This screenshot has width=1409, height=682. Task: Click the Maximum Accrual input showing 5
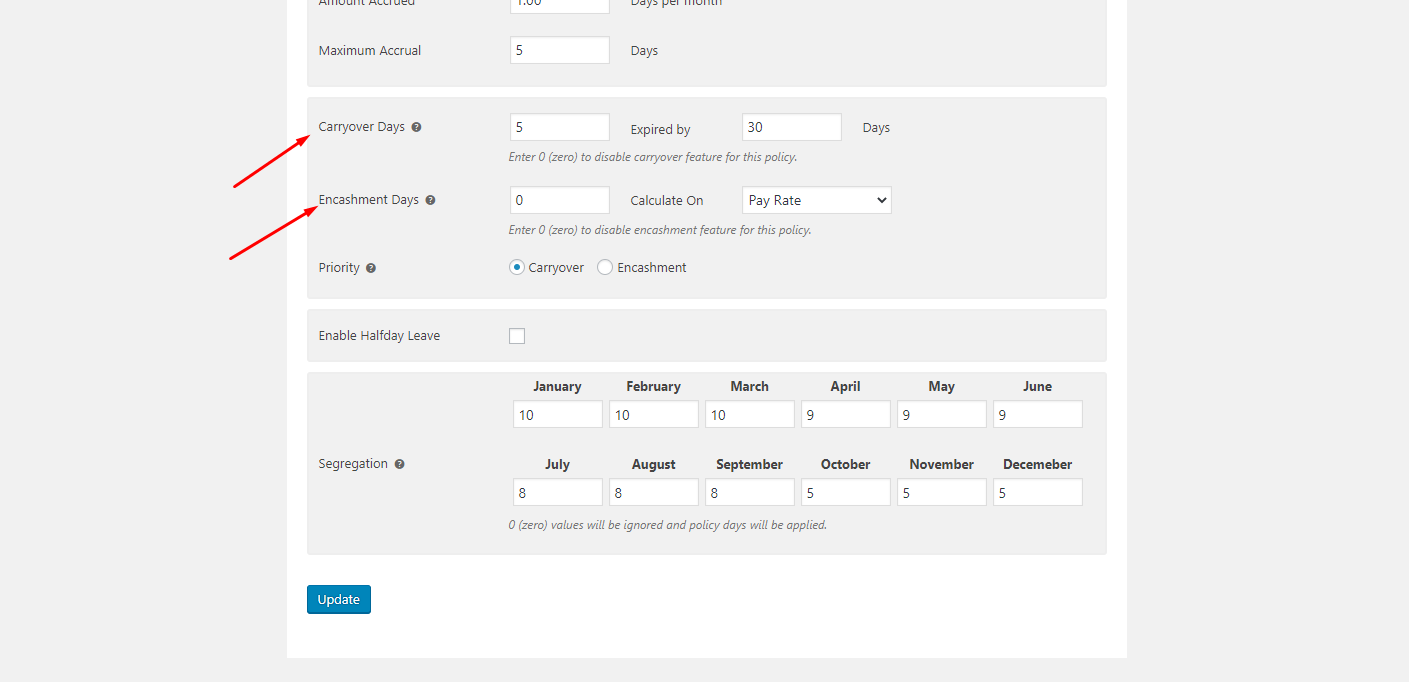pos(559,49)
